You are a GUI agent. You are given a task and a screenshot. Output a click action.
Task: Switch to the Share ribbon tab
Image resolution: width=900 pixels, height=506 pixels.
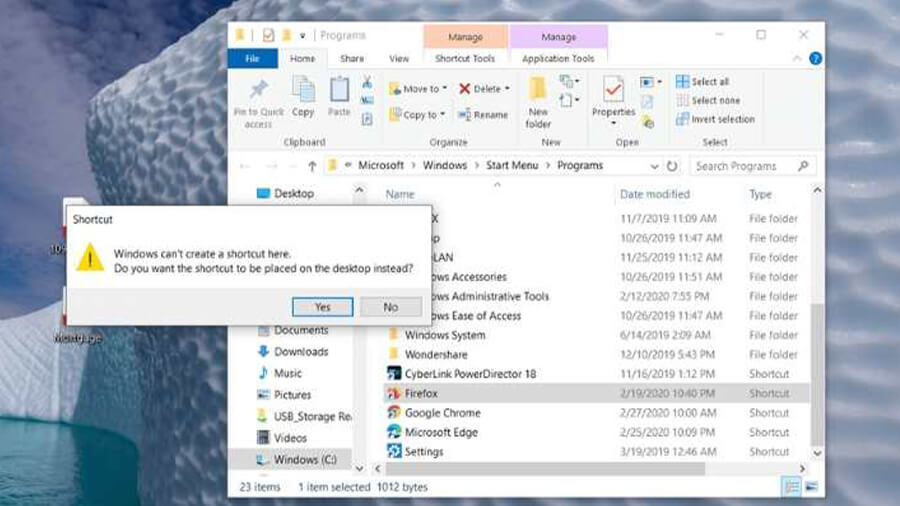tap(352, 59)
